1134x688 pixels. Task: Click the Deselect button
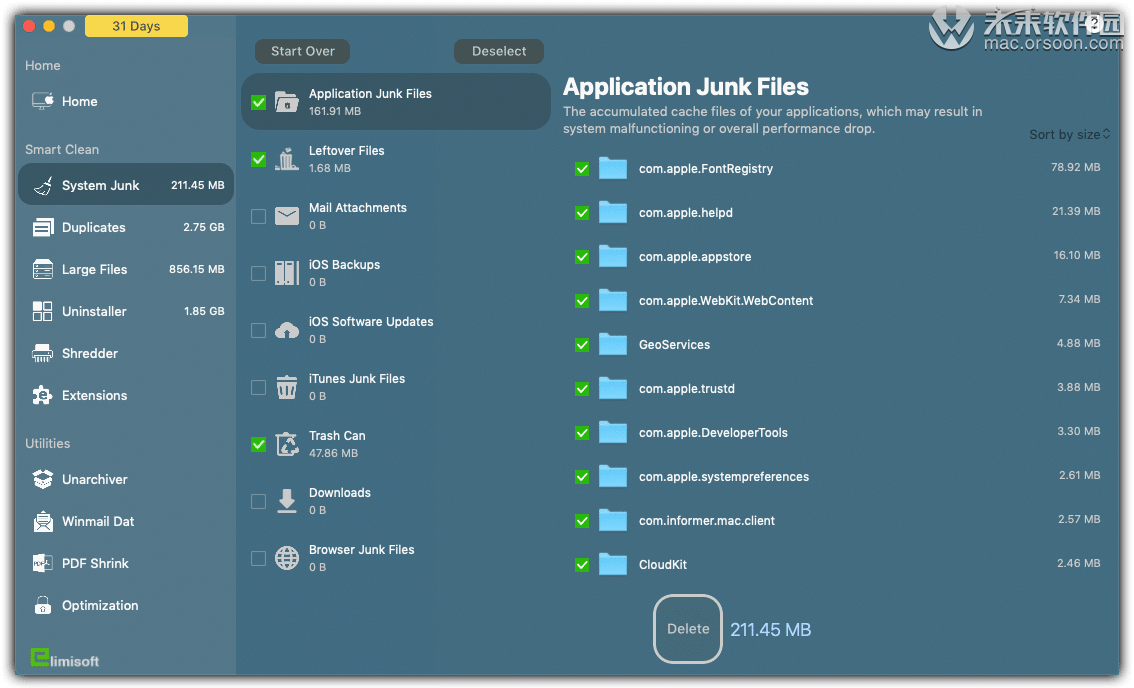499,51
